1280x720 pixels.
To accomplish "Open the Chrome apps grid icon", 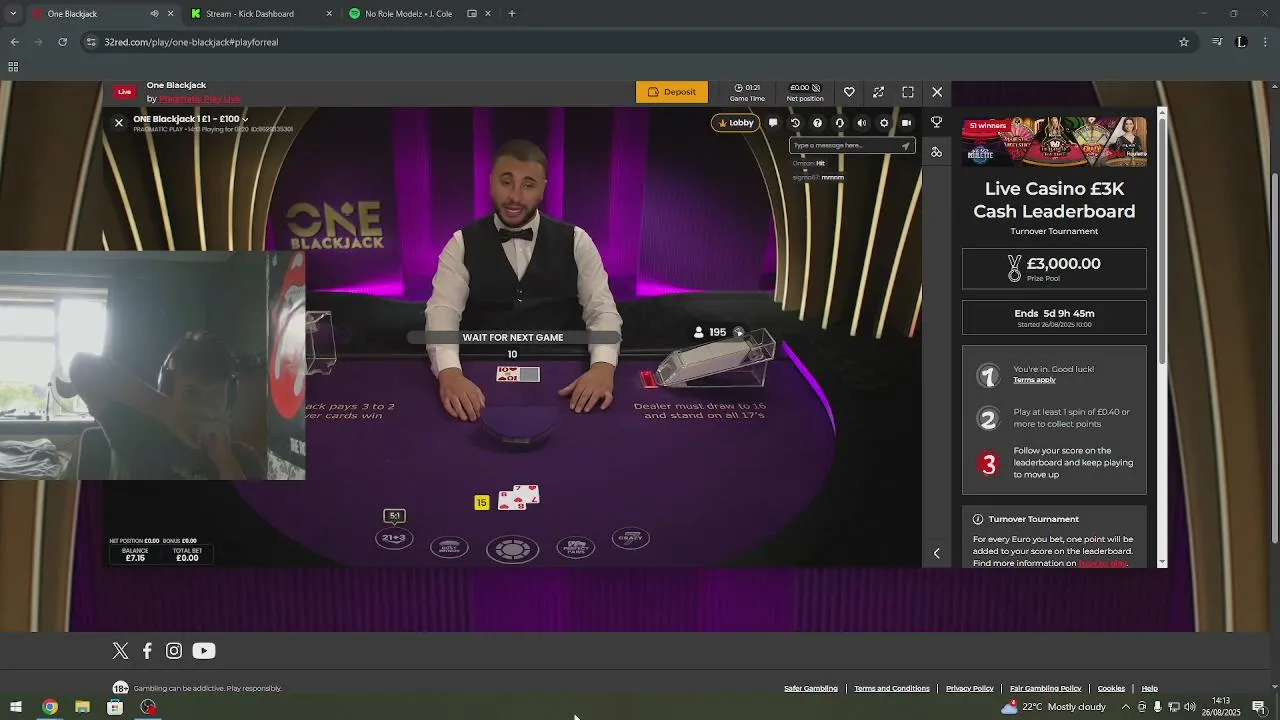I will 13,67.
